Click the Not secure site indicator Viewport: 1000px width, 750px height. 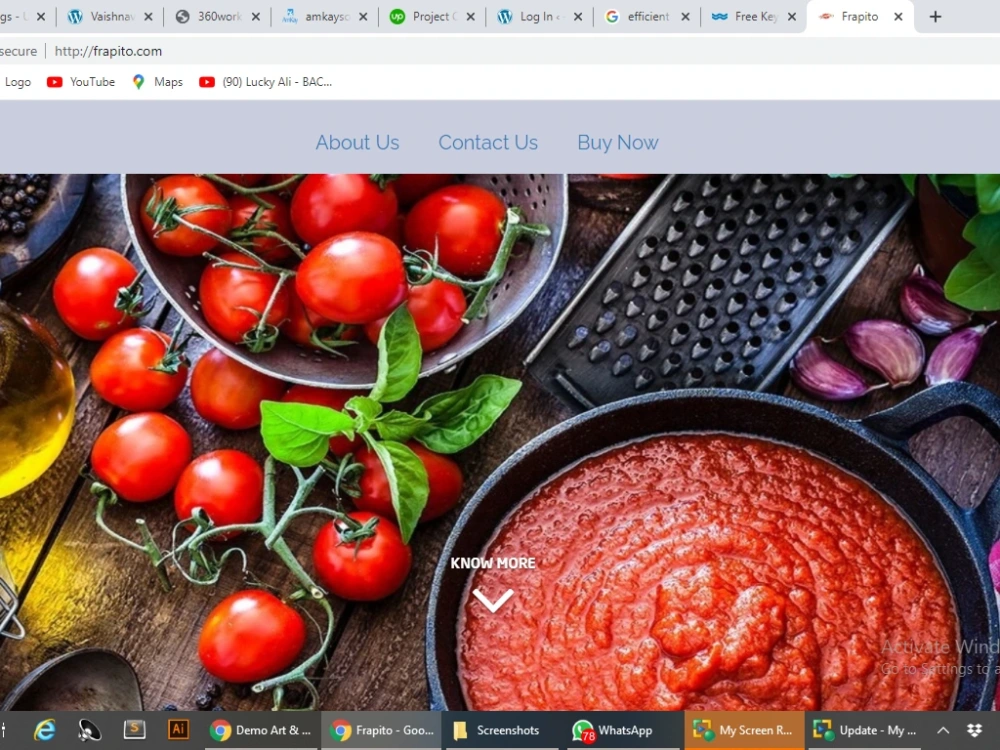pyautogui.click(x=18, y=51)
